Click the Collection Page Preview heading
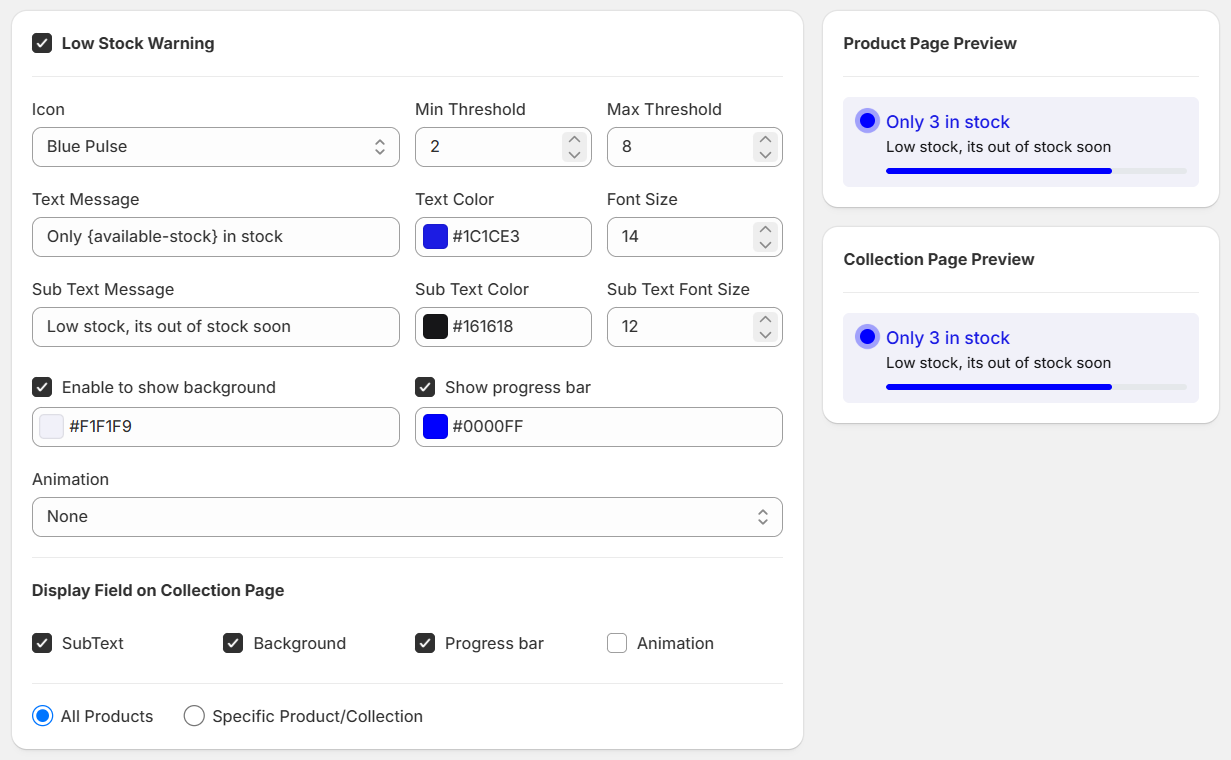This screenshot has height=760, width=1231. click(x=939, y=259)
